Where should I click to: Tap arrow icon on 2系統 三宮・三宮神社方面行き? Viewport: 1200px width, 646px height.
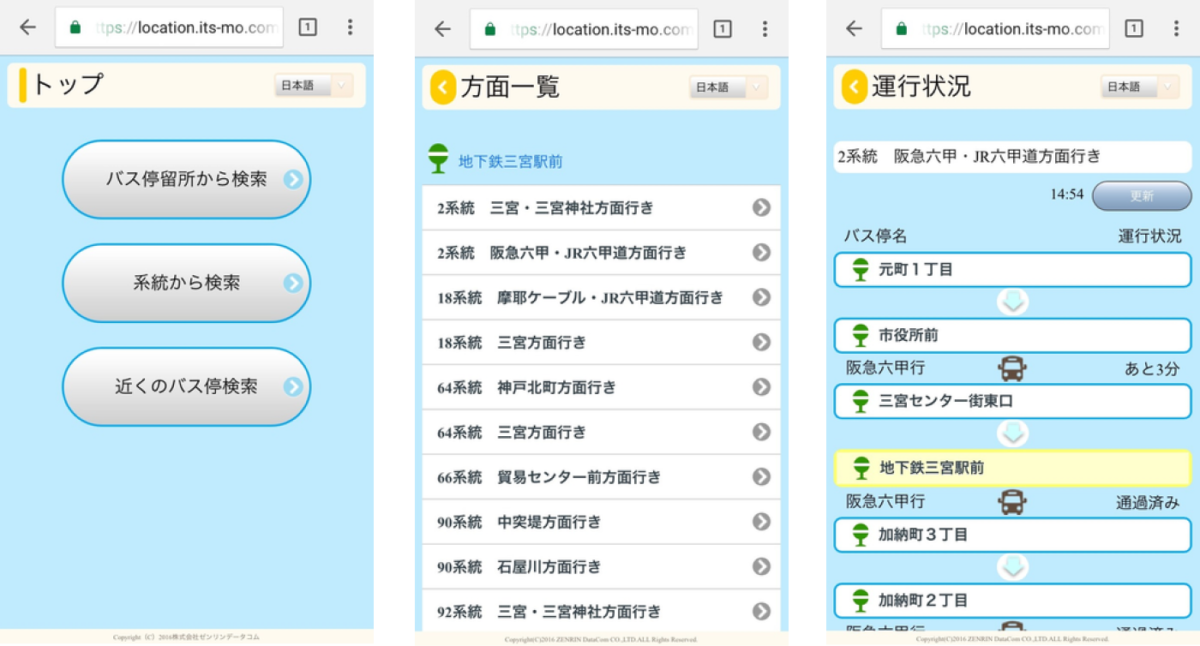761,208
